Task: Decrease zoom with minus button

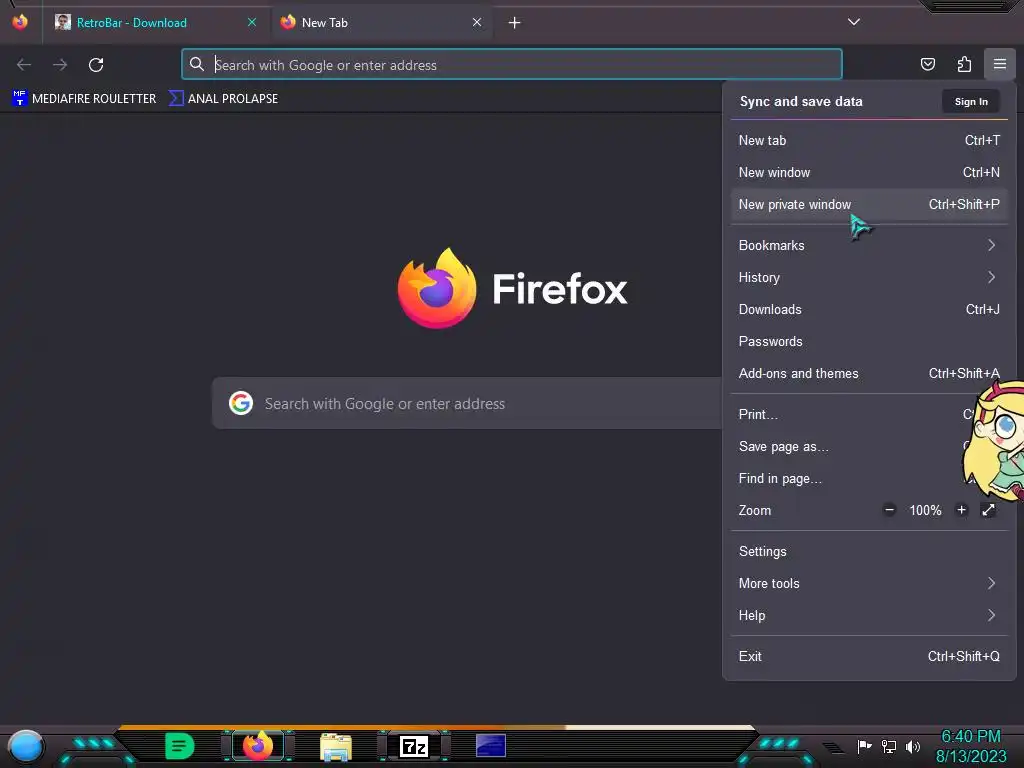Action: (889, 510)
